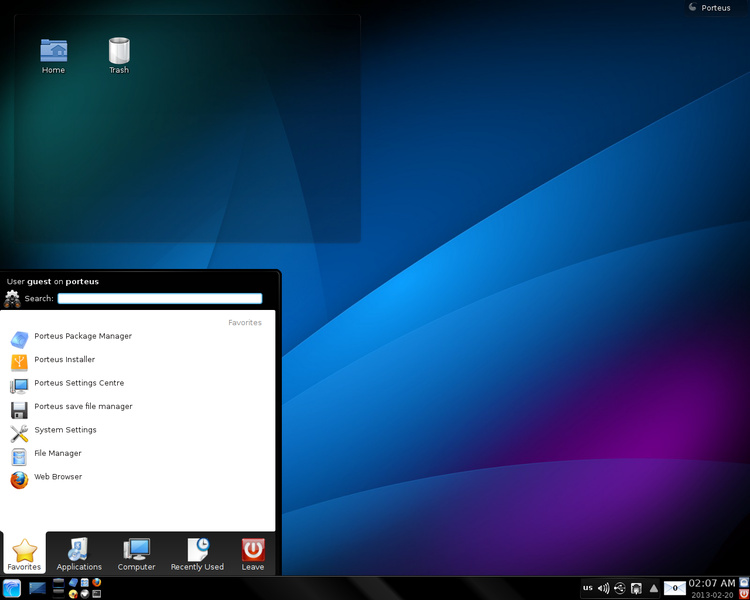This screenshot has height=600, width=750.
Task: Click the grey globe icon in the quick launcher
Action: click(x=85, y=594)
